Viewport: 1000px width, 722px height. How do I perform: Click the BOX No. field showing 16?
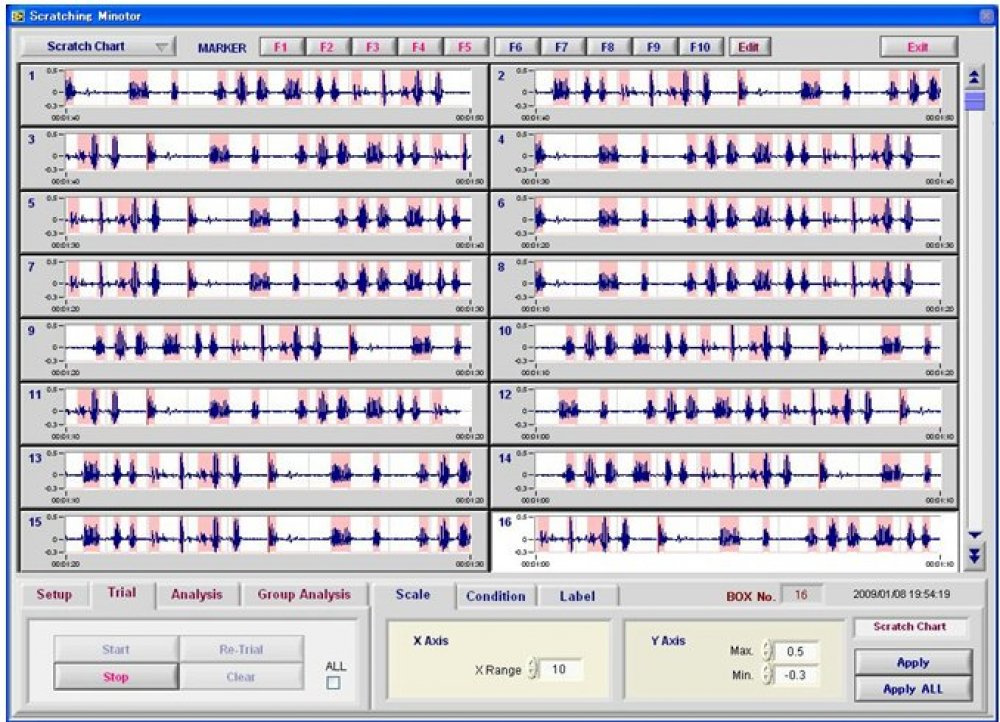[802, 595]
